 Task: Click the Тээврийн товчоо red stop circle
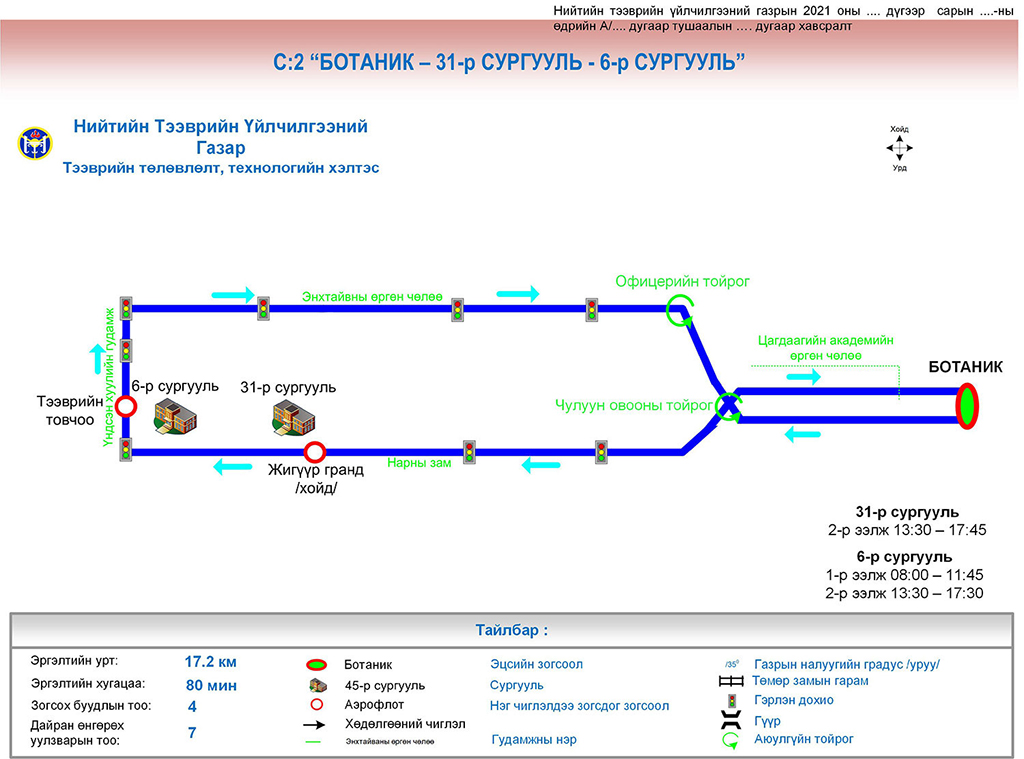point(126,407)
